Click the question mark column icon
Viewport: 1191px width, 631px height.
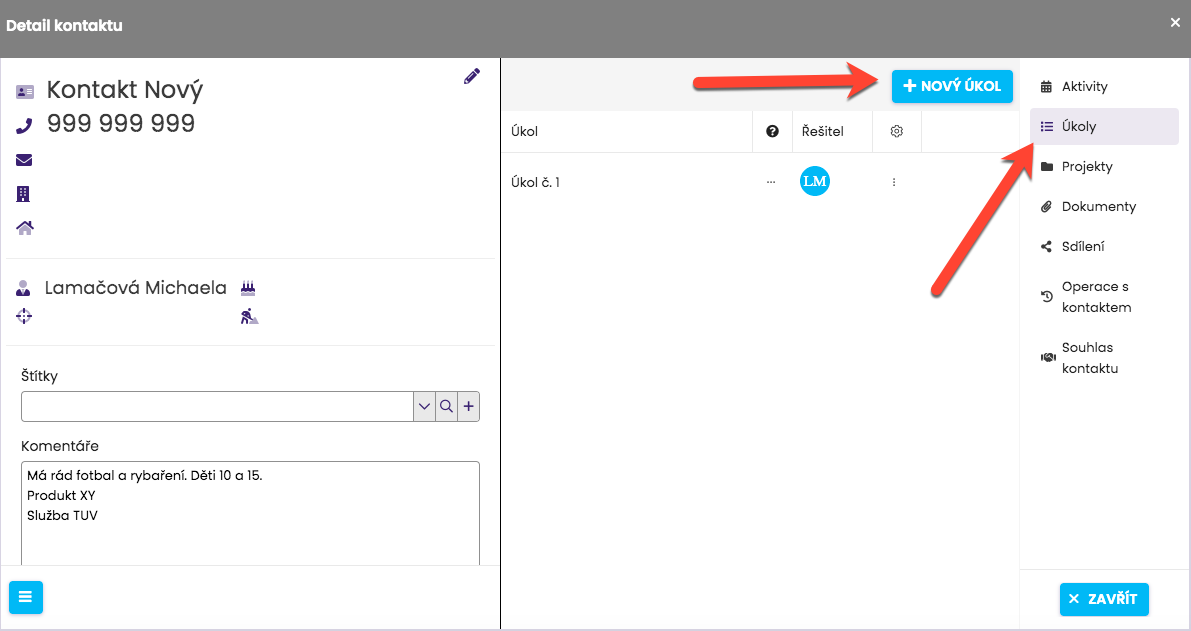point(772,131)
